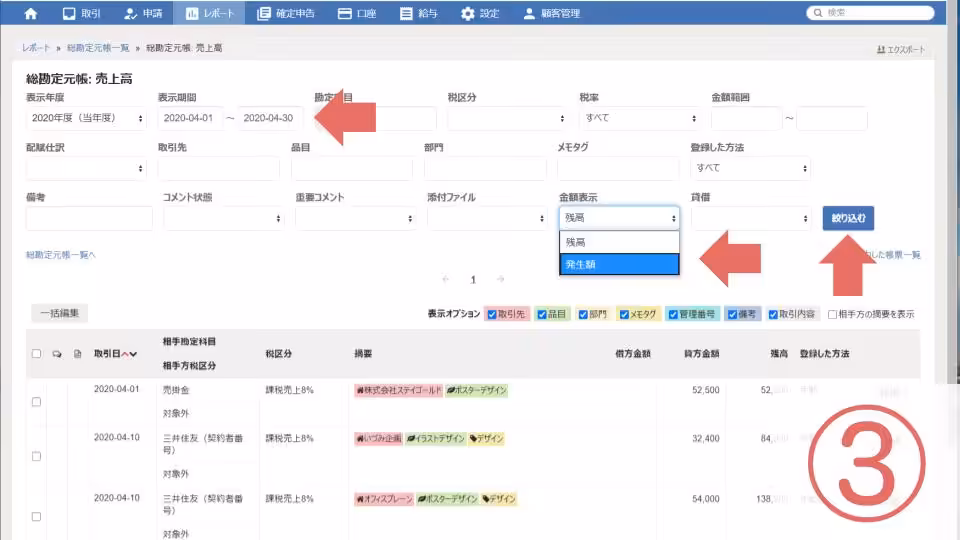Open the 取引 menu in navigation bar

82,14
